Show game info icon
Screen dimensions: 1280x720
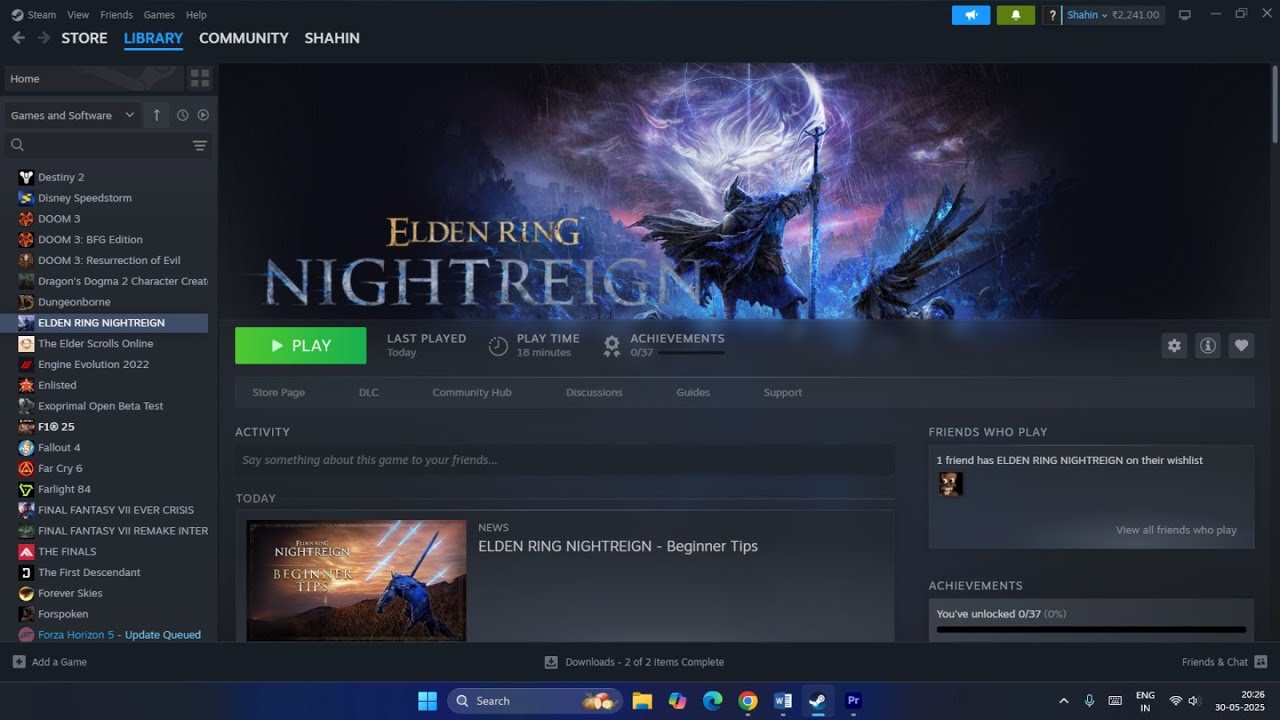[x=1208, y=345]
